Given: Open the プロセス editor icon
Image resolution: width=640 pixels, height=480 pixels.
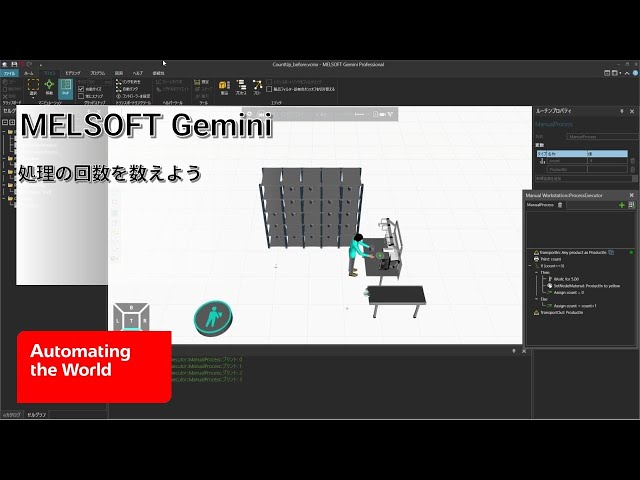Looking at the screenshot, I should (x=241, y=87).
